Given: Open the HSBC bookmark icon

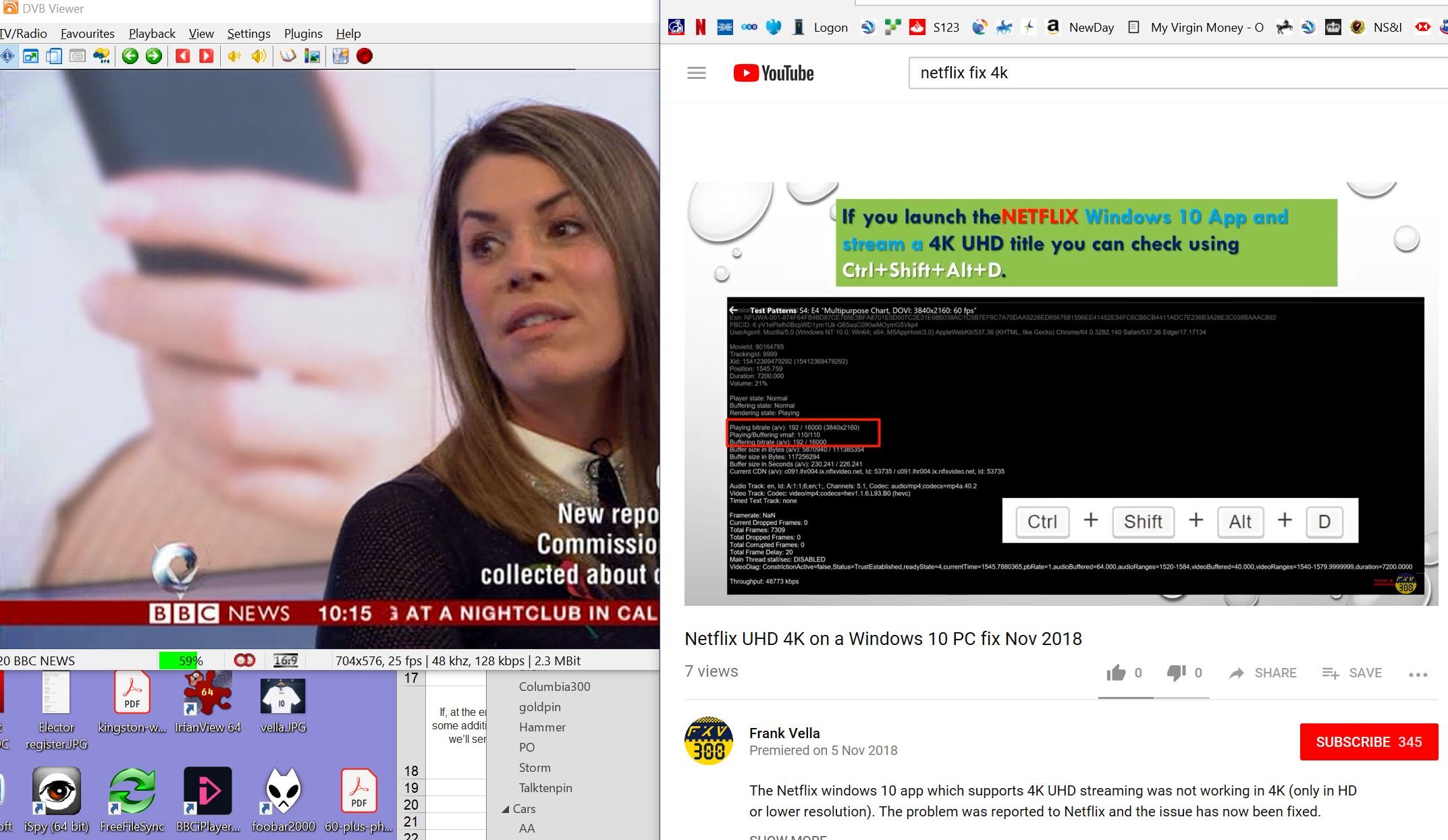Looking at the screenshot, I should point(1423,27).
